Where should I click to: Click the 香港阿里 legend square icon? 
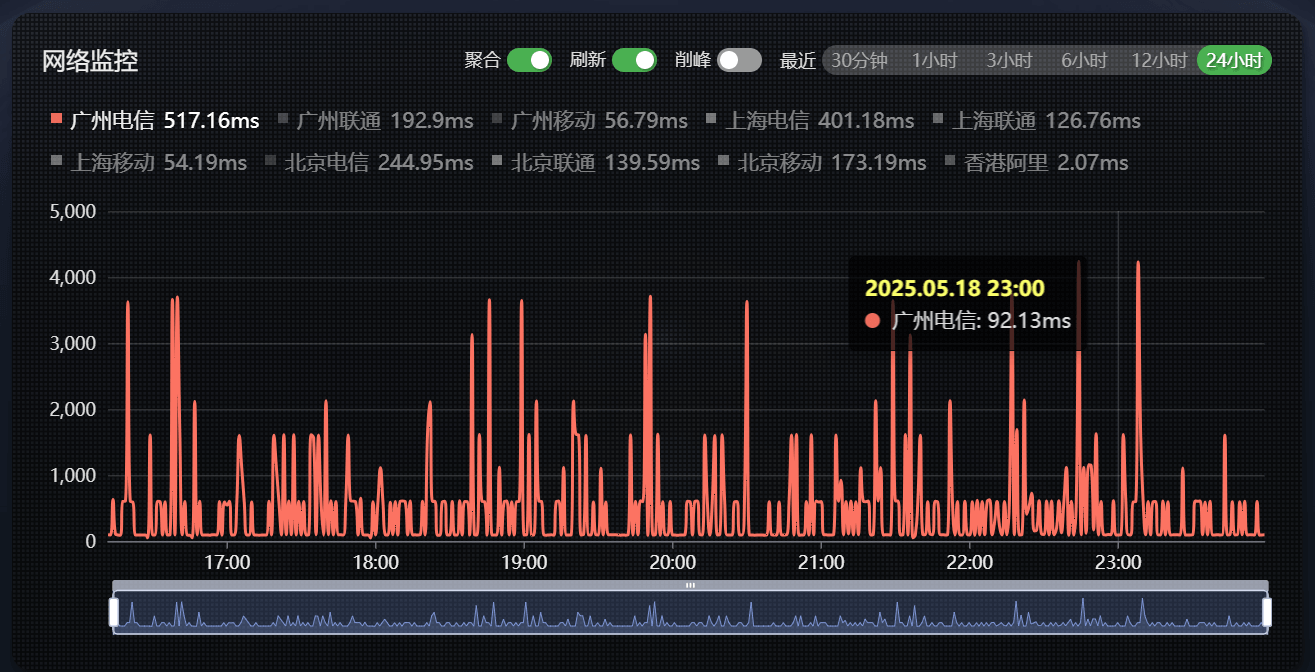(951, 161)
